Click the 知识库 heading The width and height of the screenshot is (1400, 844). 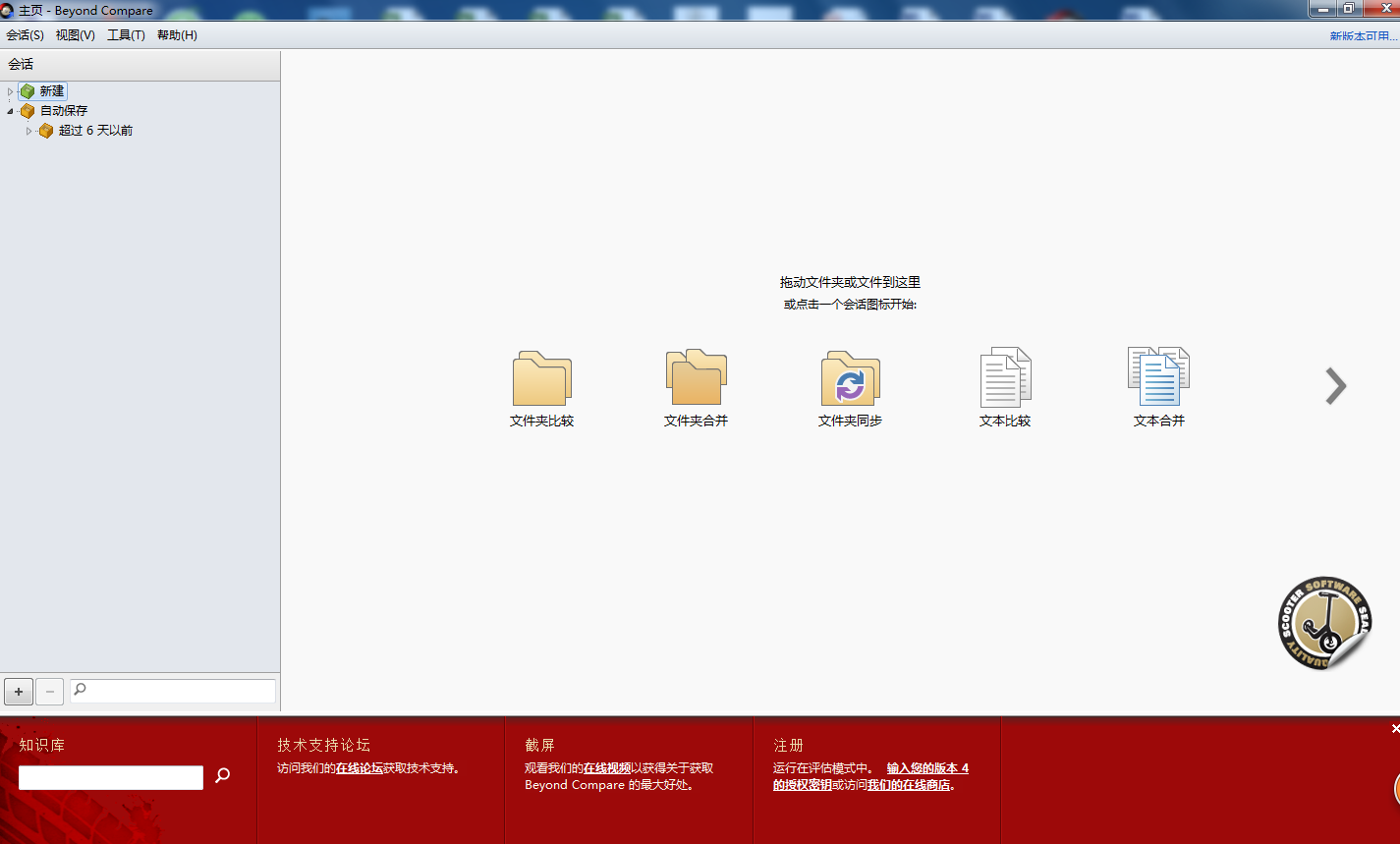click(42, 746)
